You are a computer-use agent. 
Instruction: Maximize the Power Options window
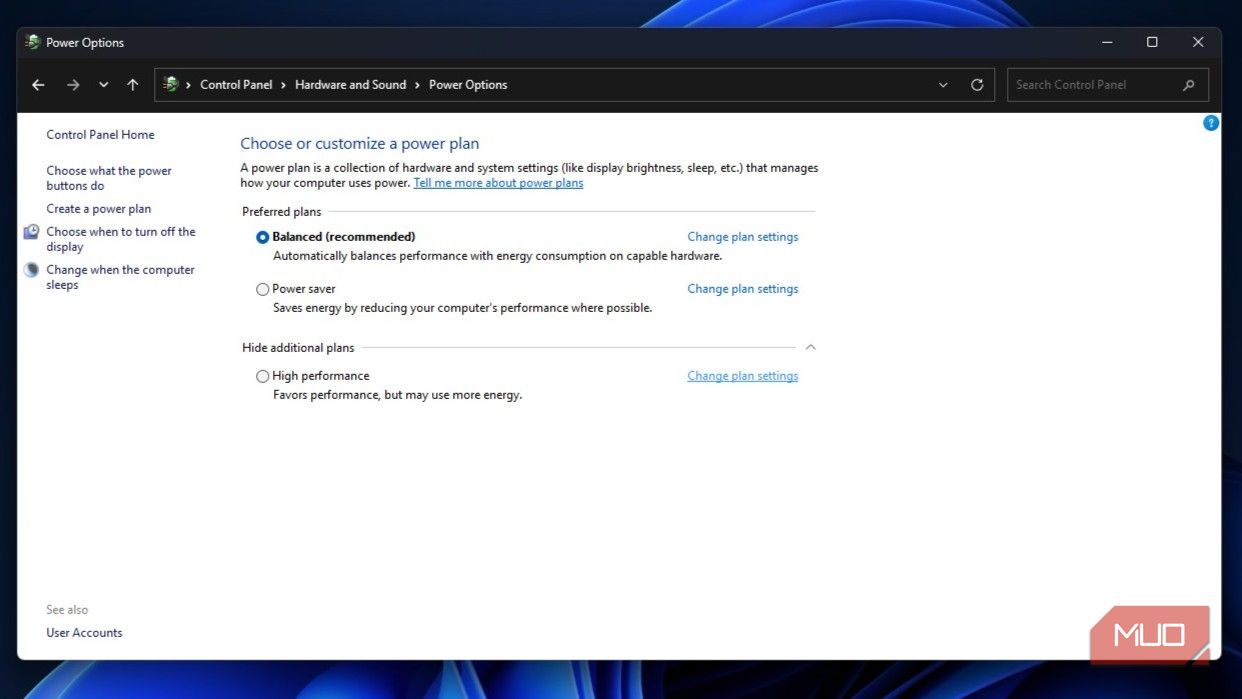click(x=1152, y=42)
